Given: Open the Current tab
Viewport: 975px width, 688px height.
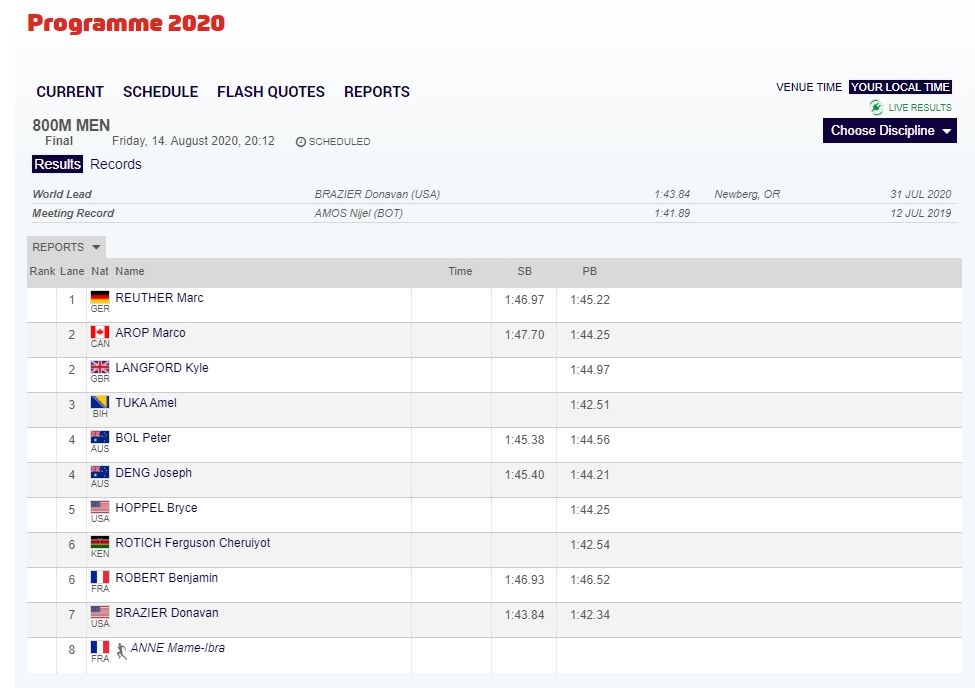Looking at the screenshot, I should (70, 92).
